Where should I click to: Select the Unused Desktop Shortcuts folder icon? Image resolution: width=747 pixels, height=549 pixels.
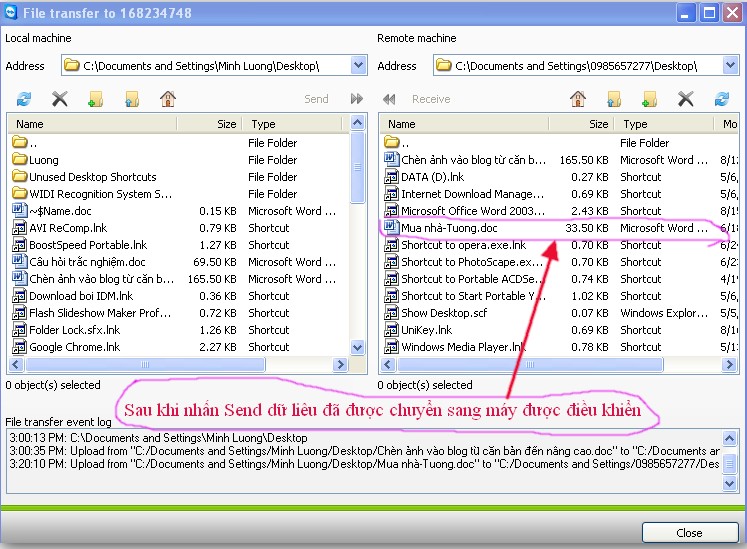(x=20, y=176)
